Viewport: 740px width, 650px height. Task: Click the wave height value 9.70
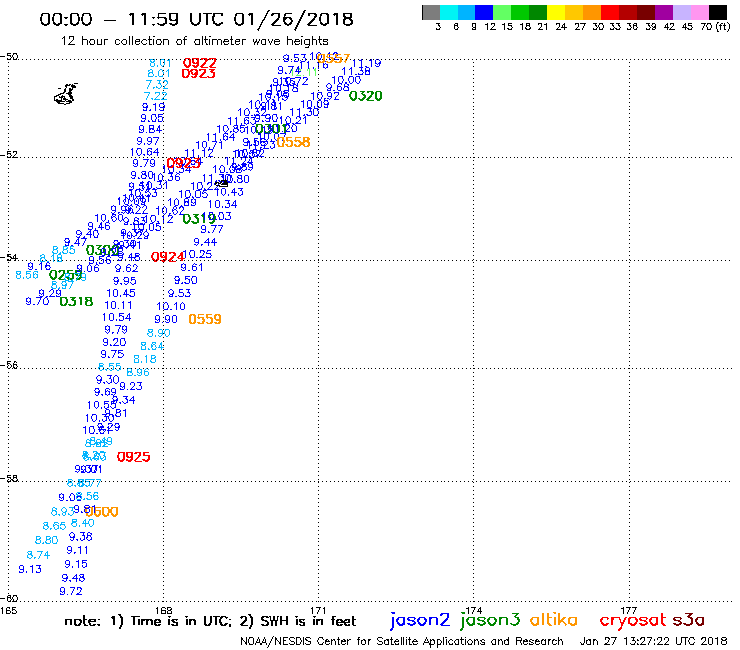[37, 301]
